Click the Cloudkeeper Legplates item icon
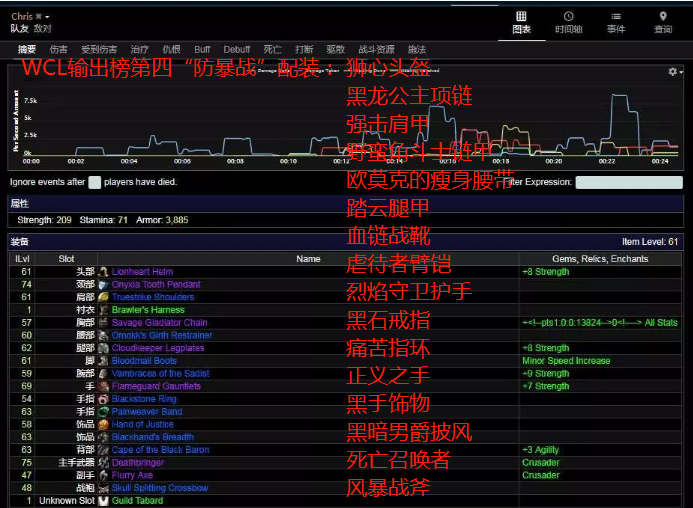Viewport: 693px width, 508px height. 103,348
